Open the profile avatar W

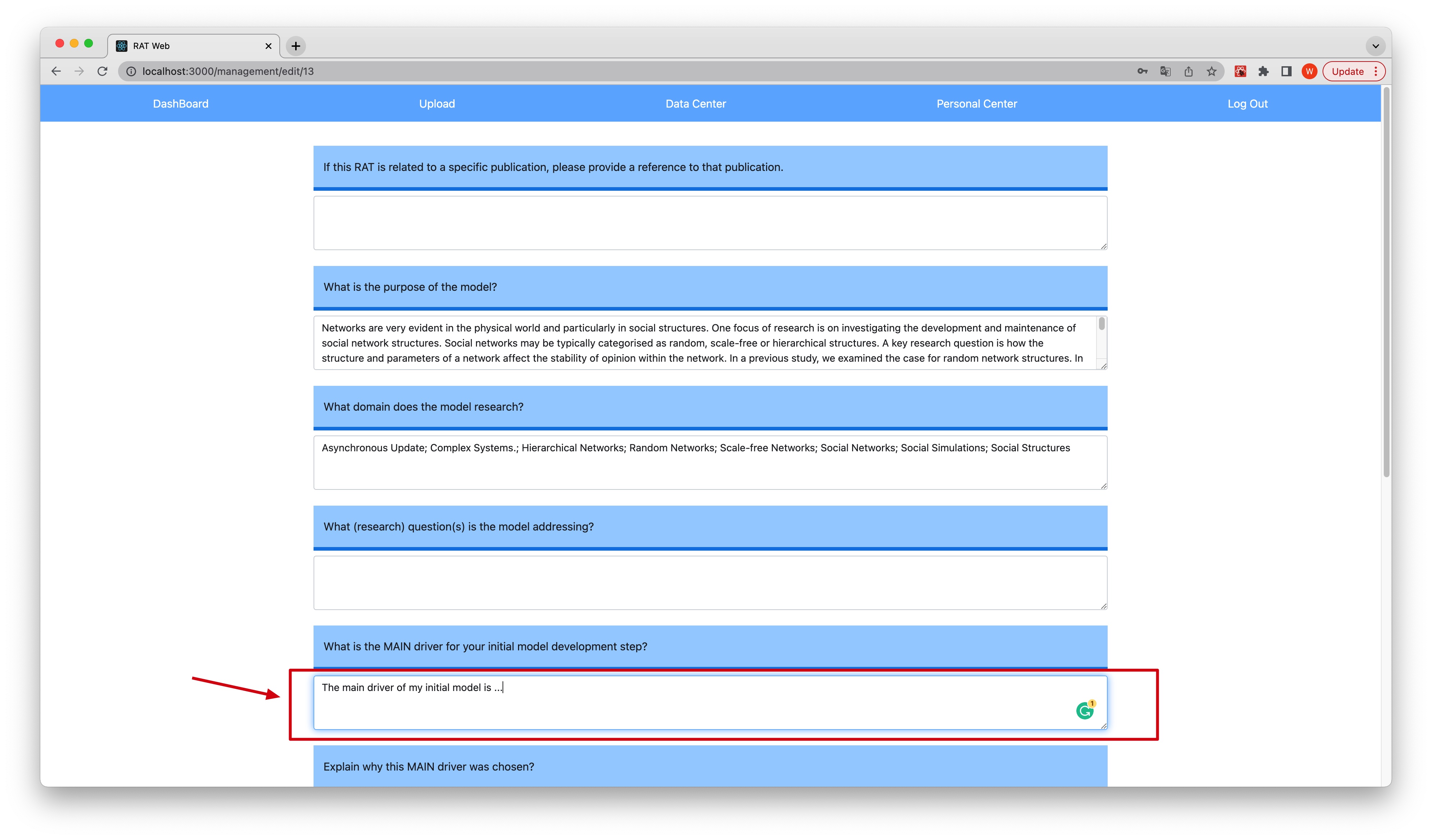[1309, 71]
